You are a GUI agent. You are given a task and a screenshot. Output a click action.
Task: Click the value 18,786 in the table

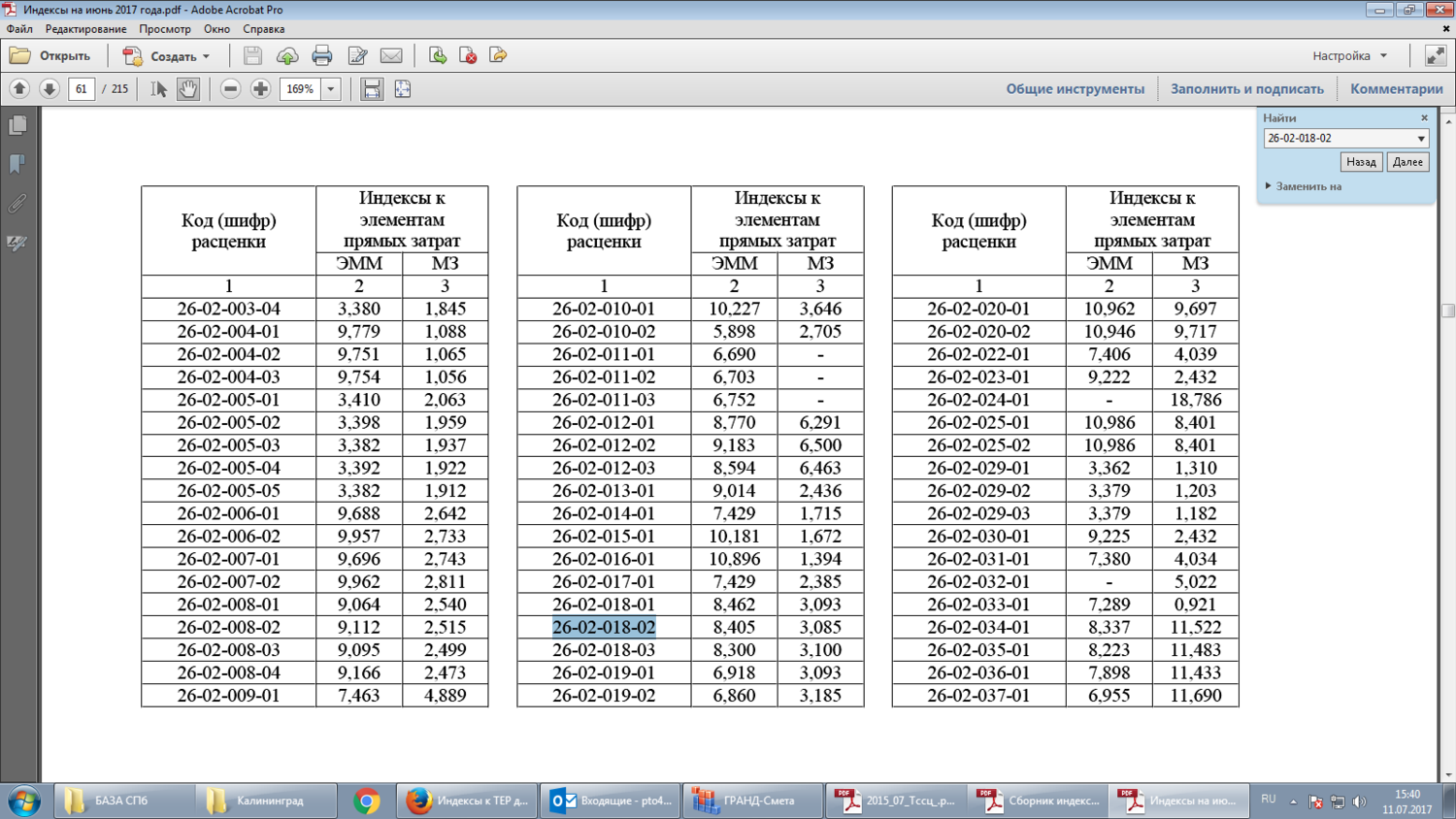(x=1195, y=400)
